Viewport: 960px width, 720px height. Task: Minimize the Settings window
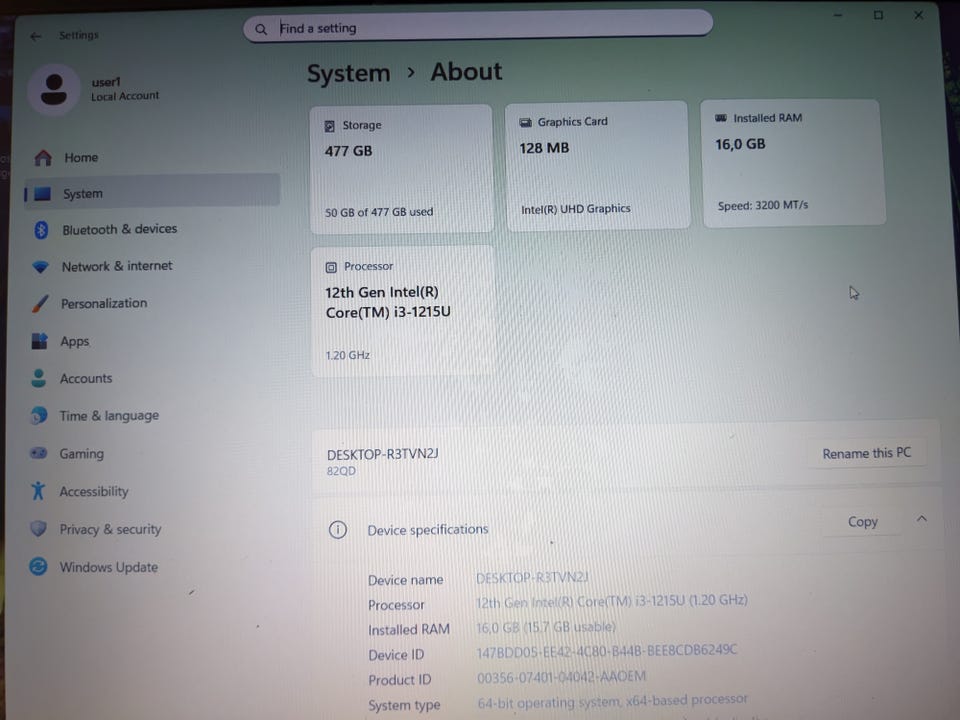pyautogui.click(x=838, y=15)
